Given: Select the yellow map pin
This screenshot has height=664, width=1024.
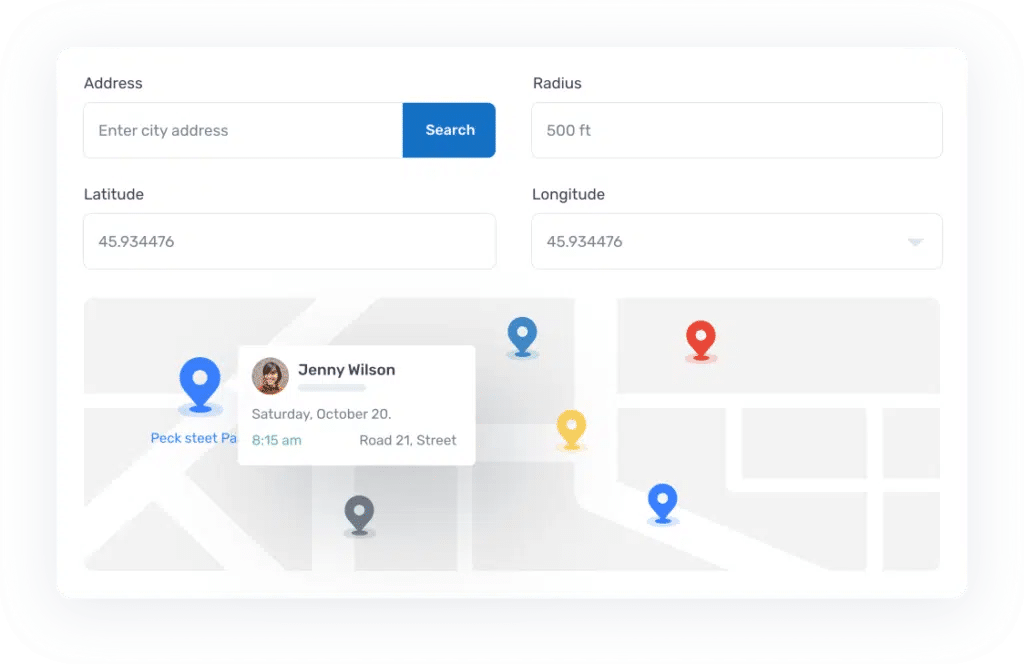Looking at the screenshot, I should (571, 429).
